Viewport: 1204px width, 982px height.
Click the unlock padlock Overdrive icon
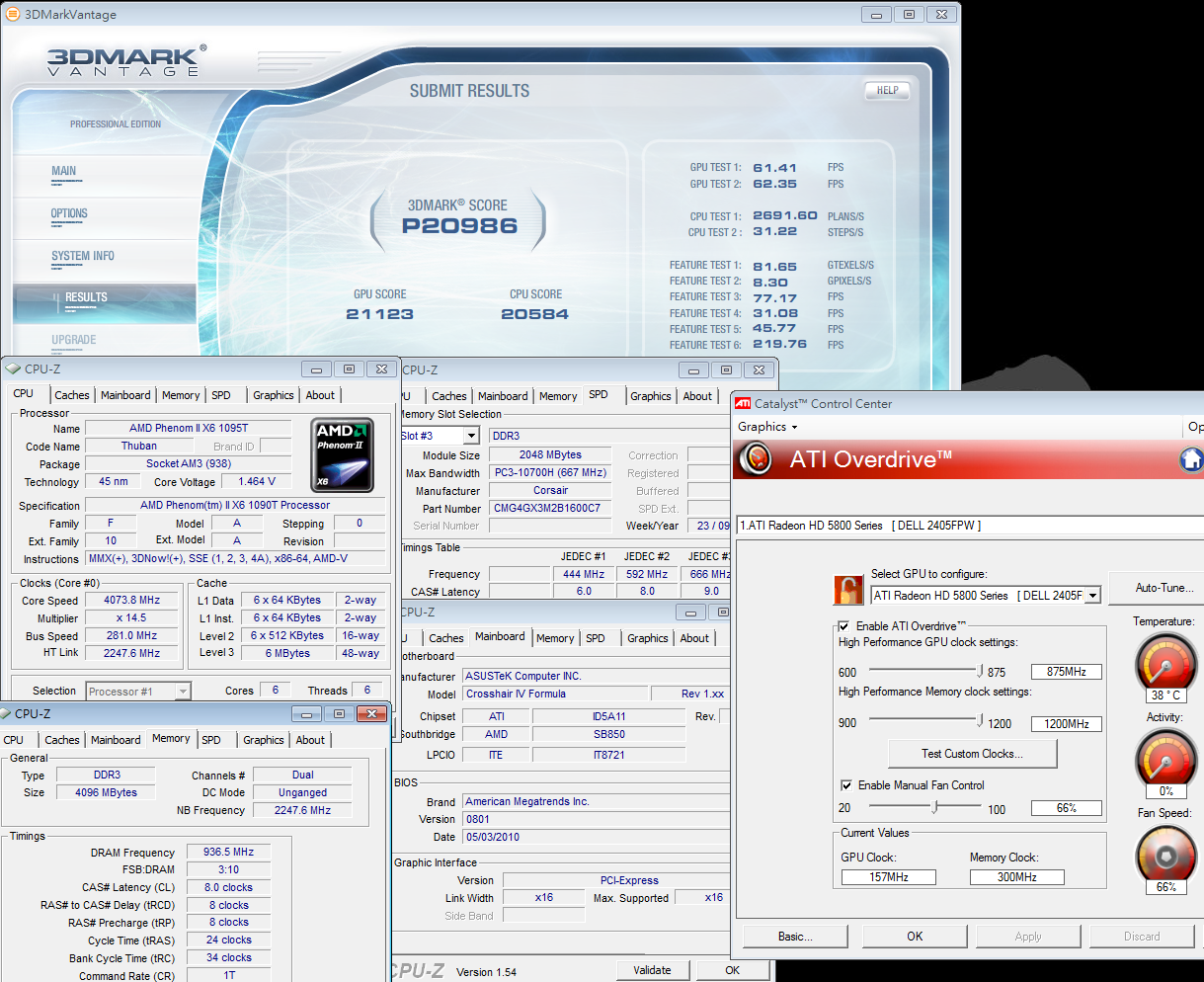click(x=848, y=590)
